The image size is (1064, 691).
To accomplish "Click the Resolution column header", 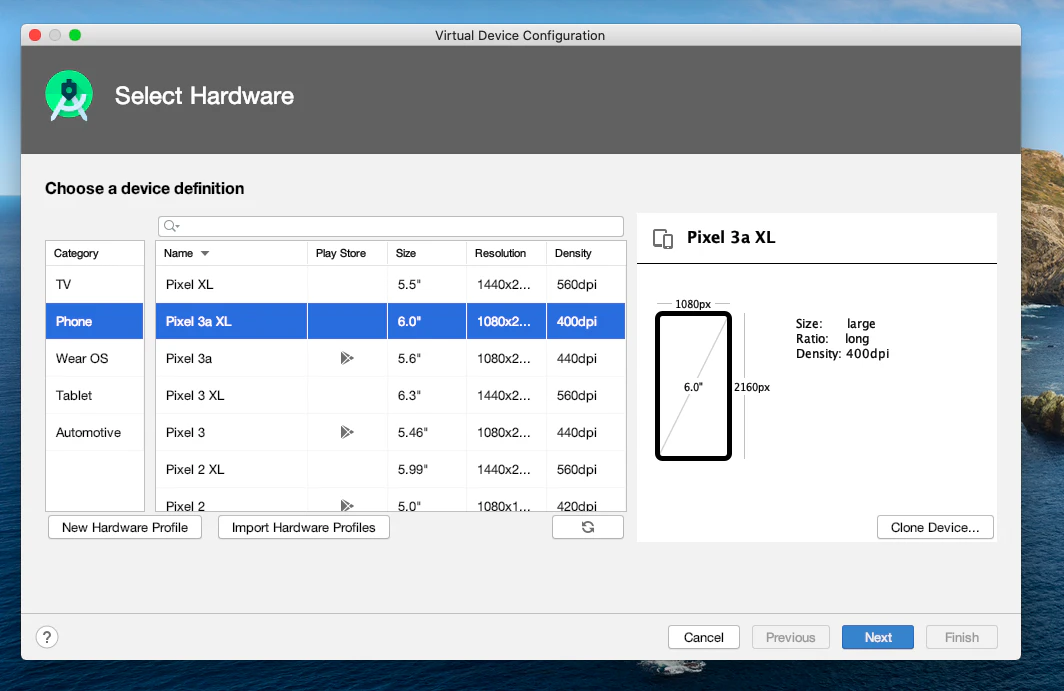I will [506, 253].
